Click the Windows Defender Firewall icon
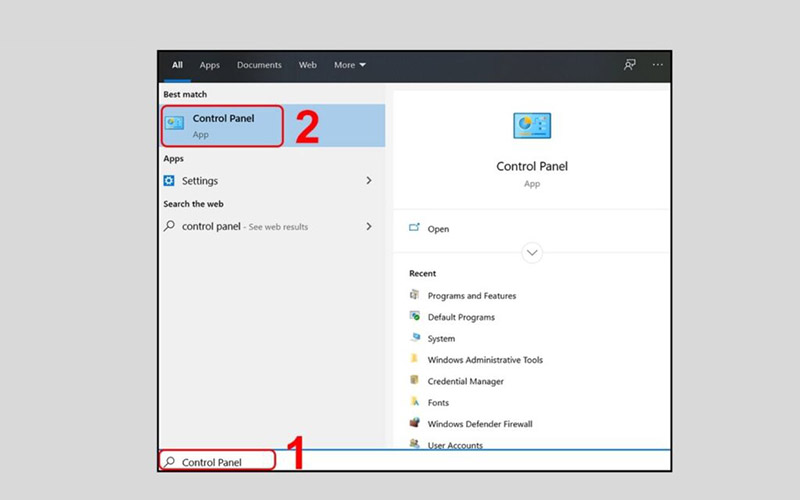The image size is (800, 500). coord(415,423)
